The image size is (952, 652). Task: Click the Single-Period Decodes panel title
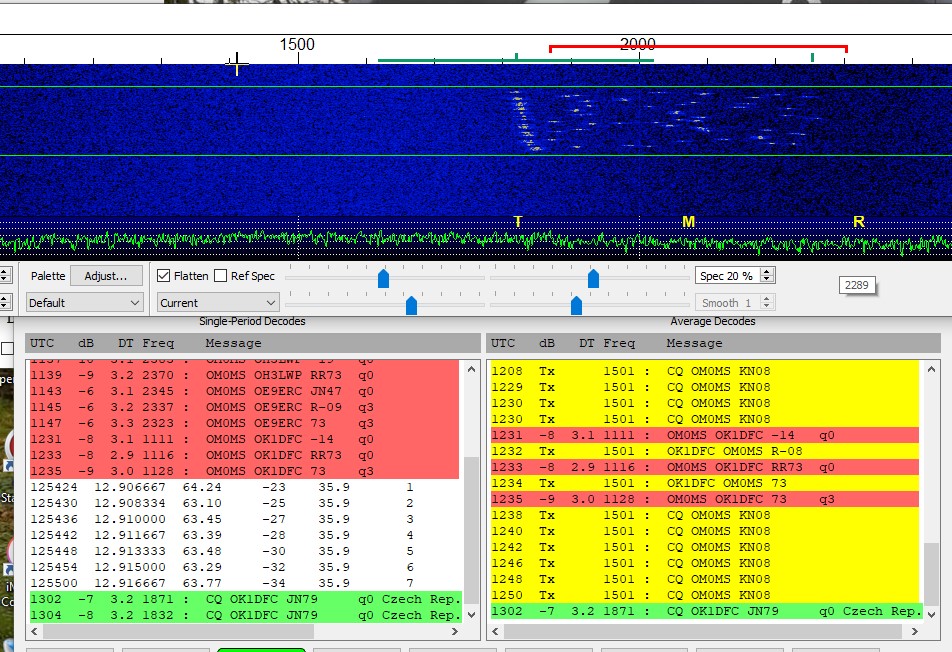pos(252,321)
